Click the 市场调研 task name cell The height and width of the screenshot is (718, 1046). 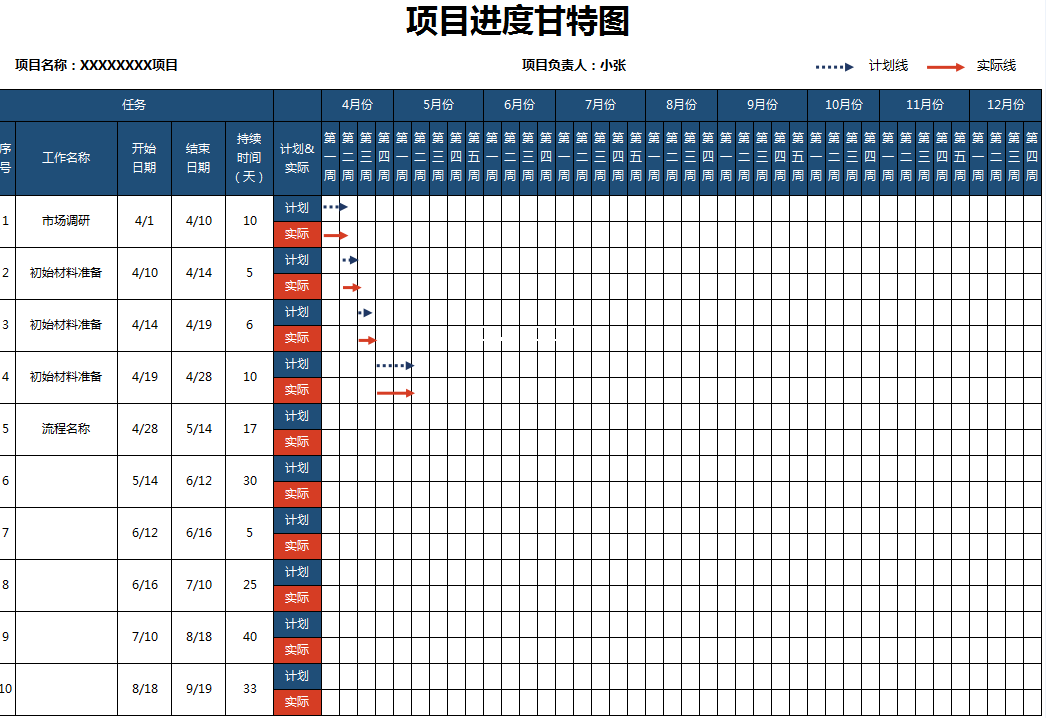pos(66,221)
